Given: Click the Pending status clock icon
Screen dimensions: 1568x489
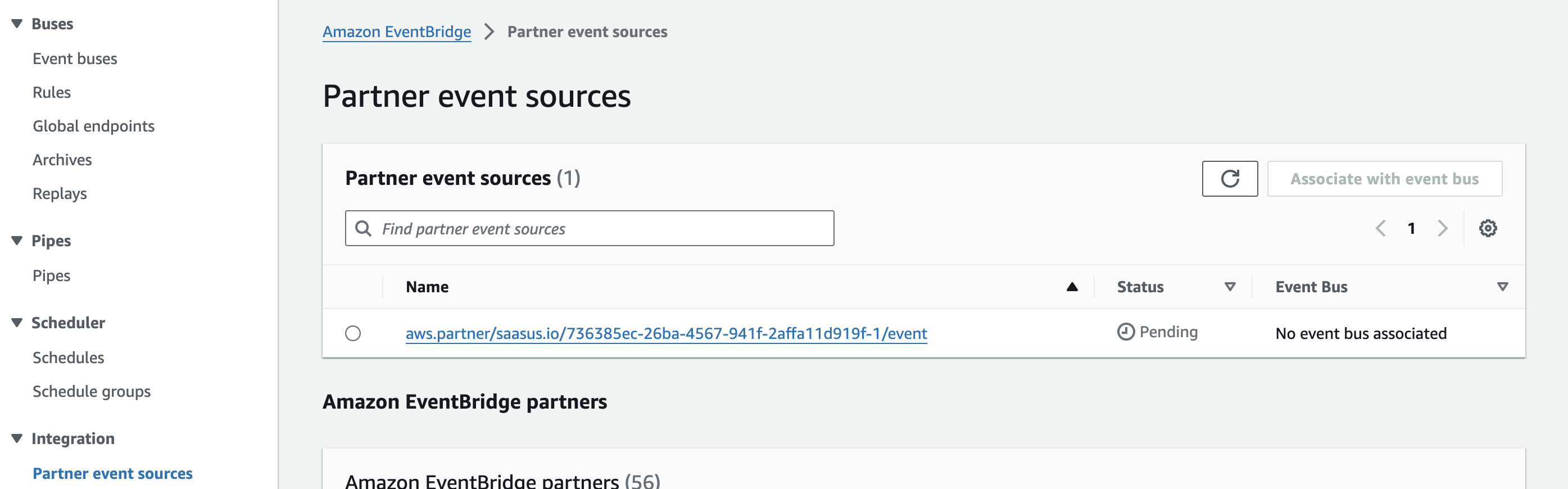Looking at the screenshot, I should coord(1126,332).
